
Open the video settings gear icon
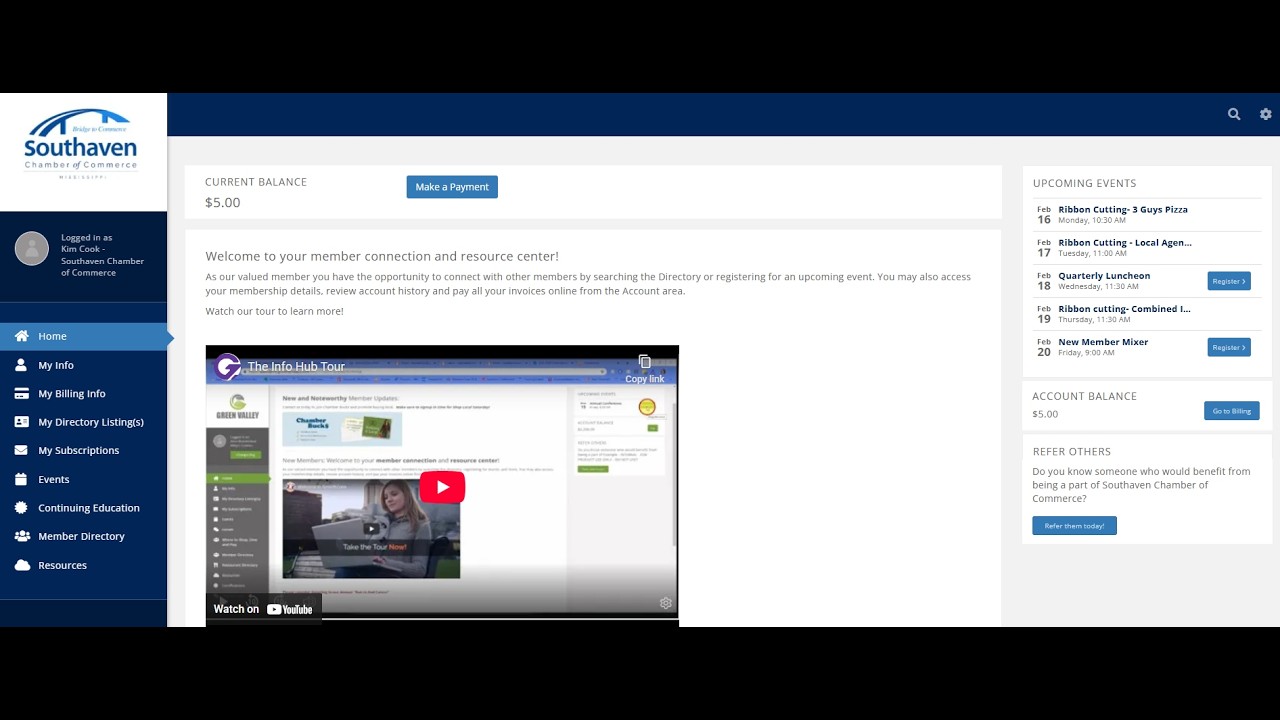click(x=666, y=603)
